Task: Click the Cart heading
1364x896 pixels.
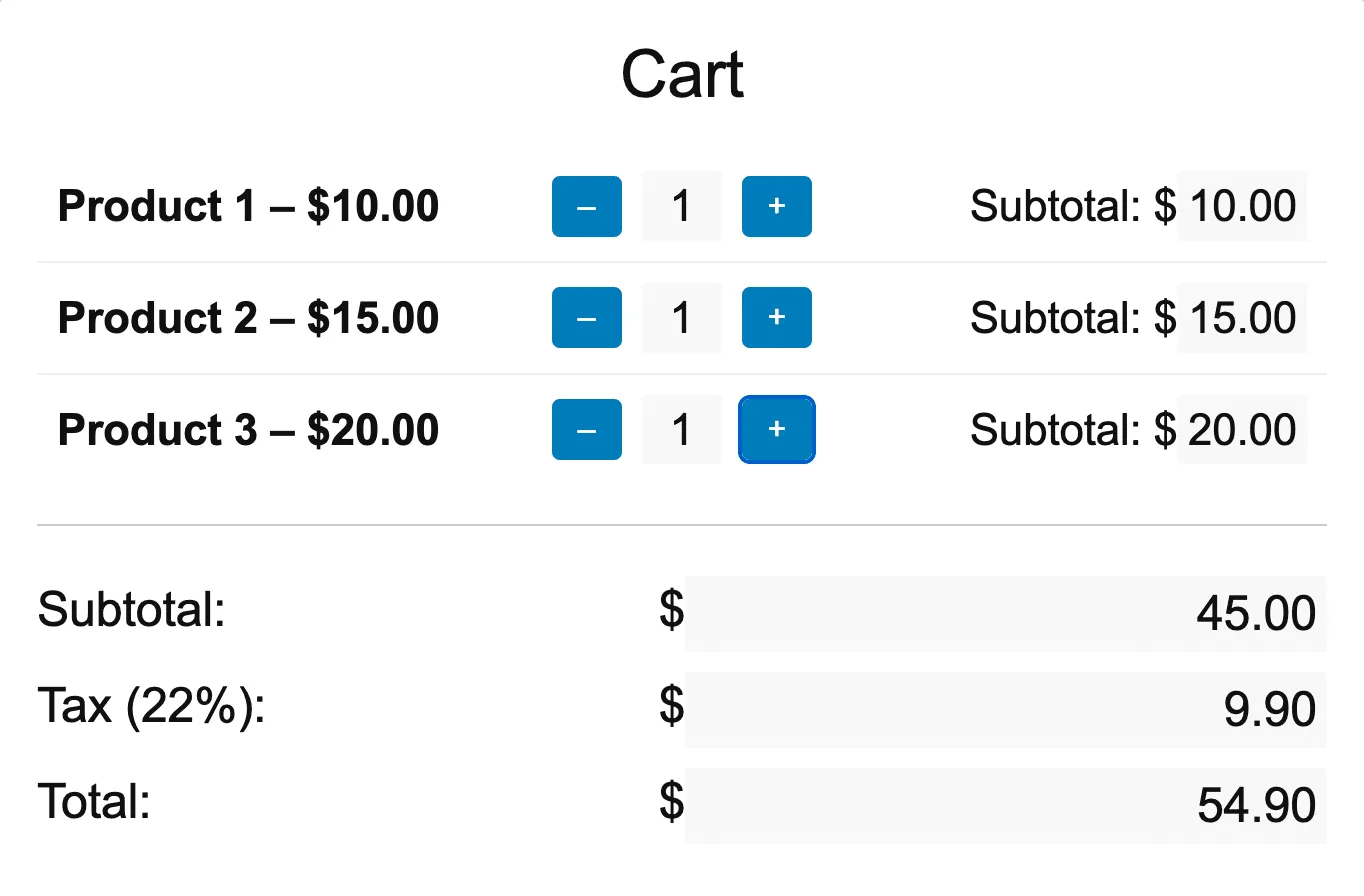Action: tap(682, 75)
